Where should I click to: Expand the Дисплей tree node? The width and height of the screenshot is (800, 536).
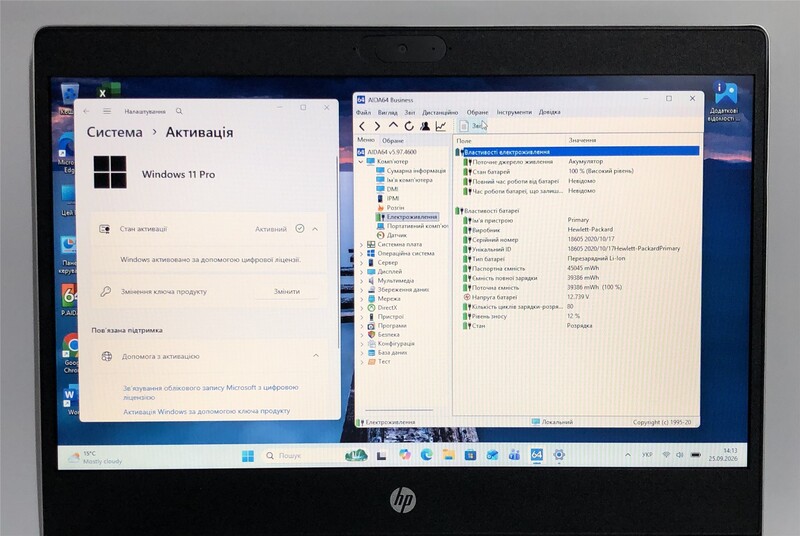361,272
